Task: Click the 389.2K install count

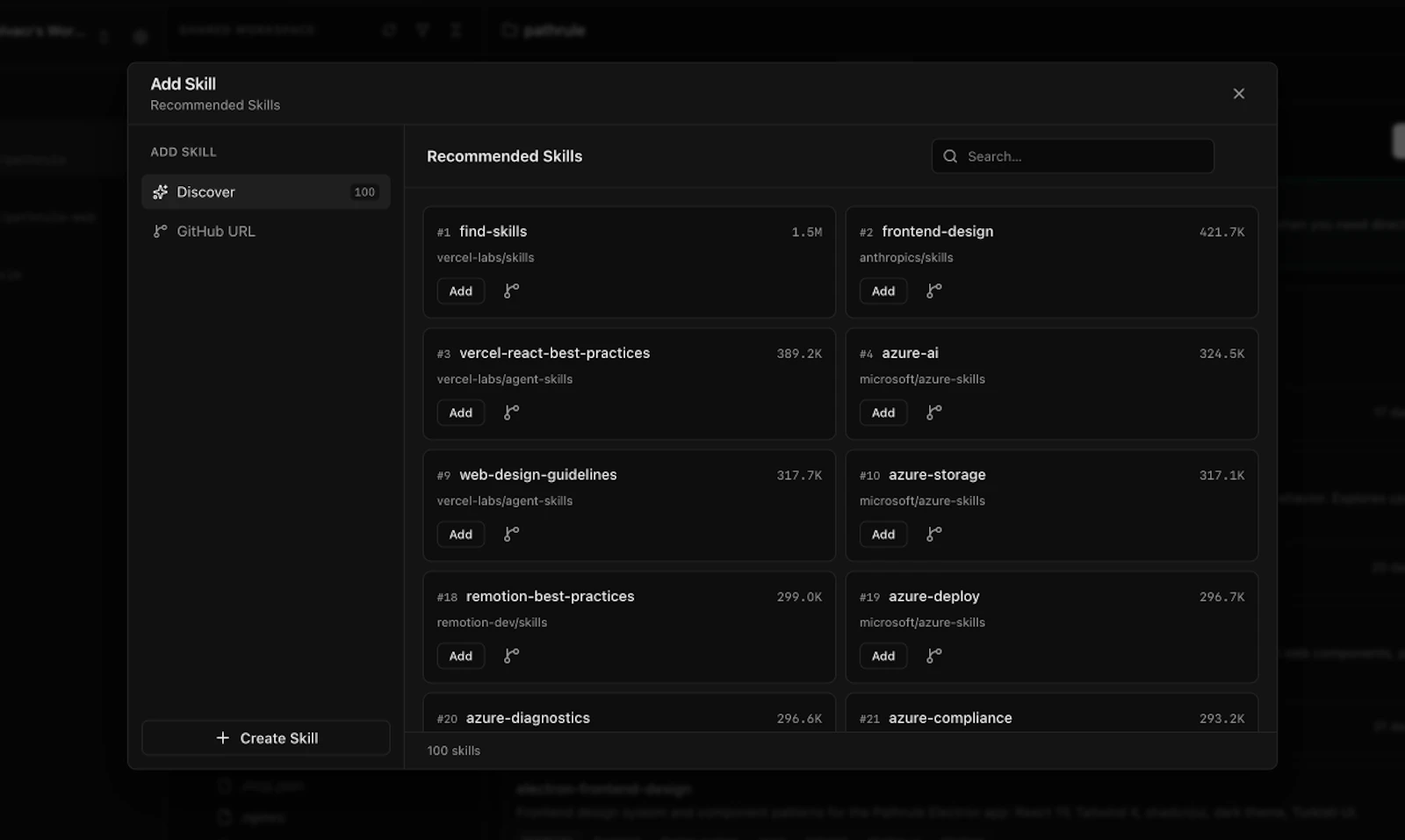Action: point(799,354)
